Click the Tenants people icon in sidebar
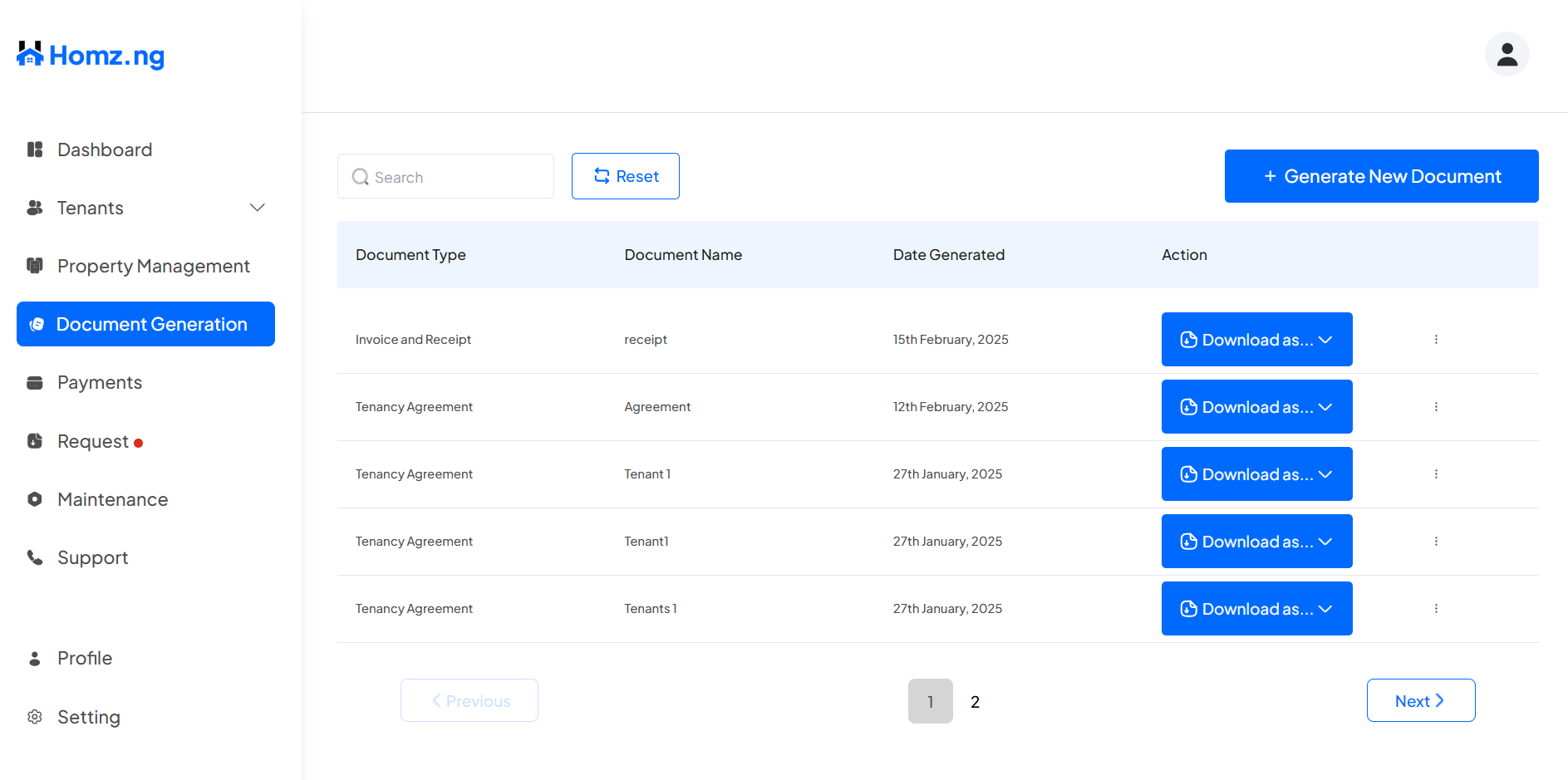 coord(35,208)
